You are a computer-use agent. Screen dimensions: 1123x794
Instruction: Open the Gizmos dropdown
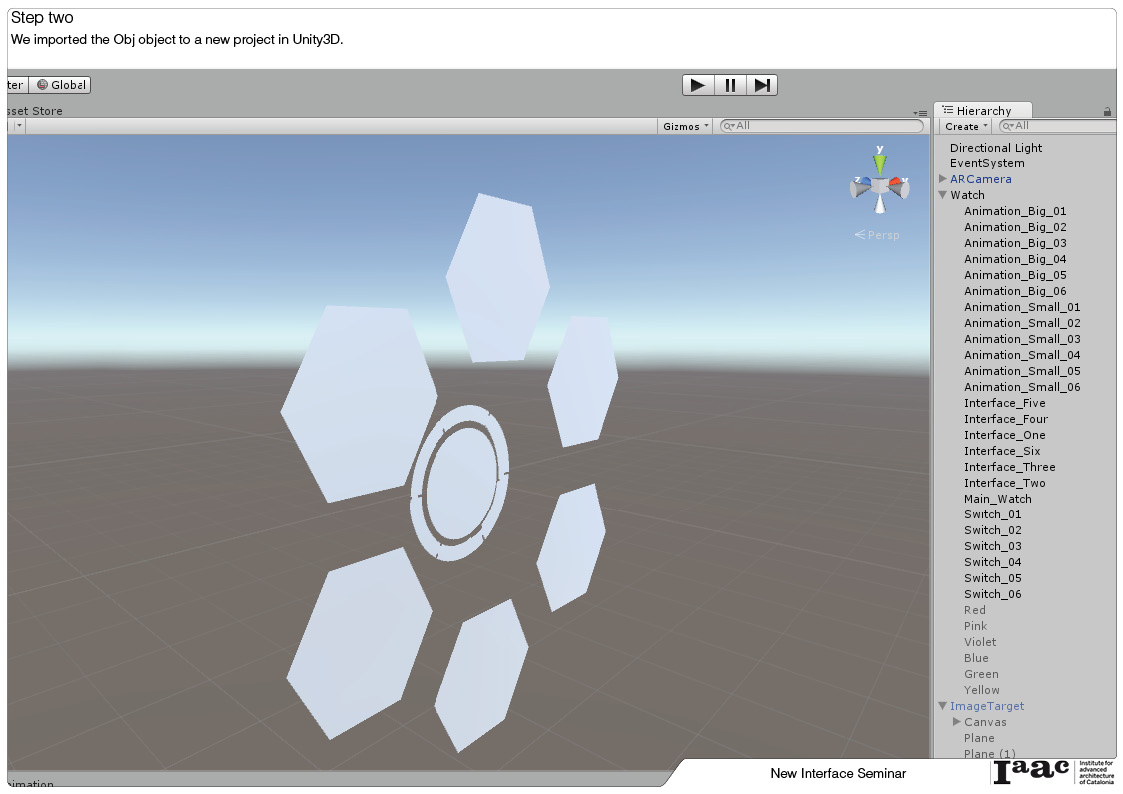(x=684, y=125)
